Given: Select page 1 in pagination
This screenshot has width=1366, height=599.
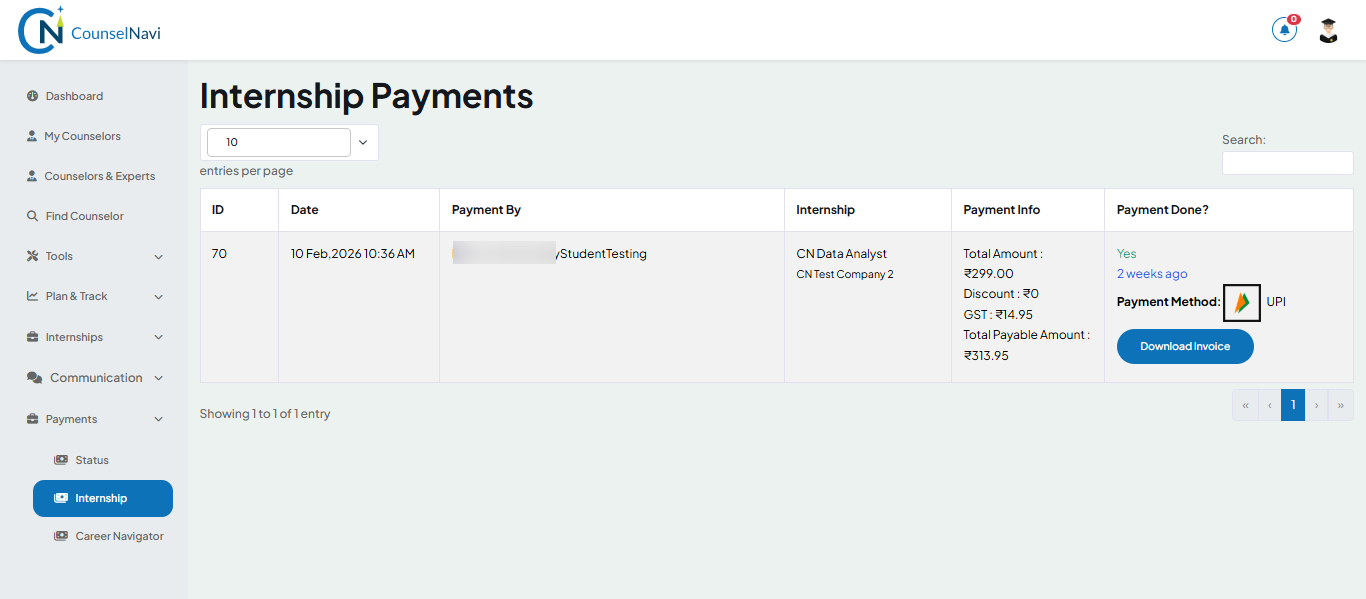Looking at the screenshot, I should click(x=1292, y=404).
